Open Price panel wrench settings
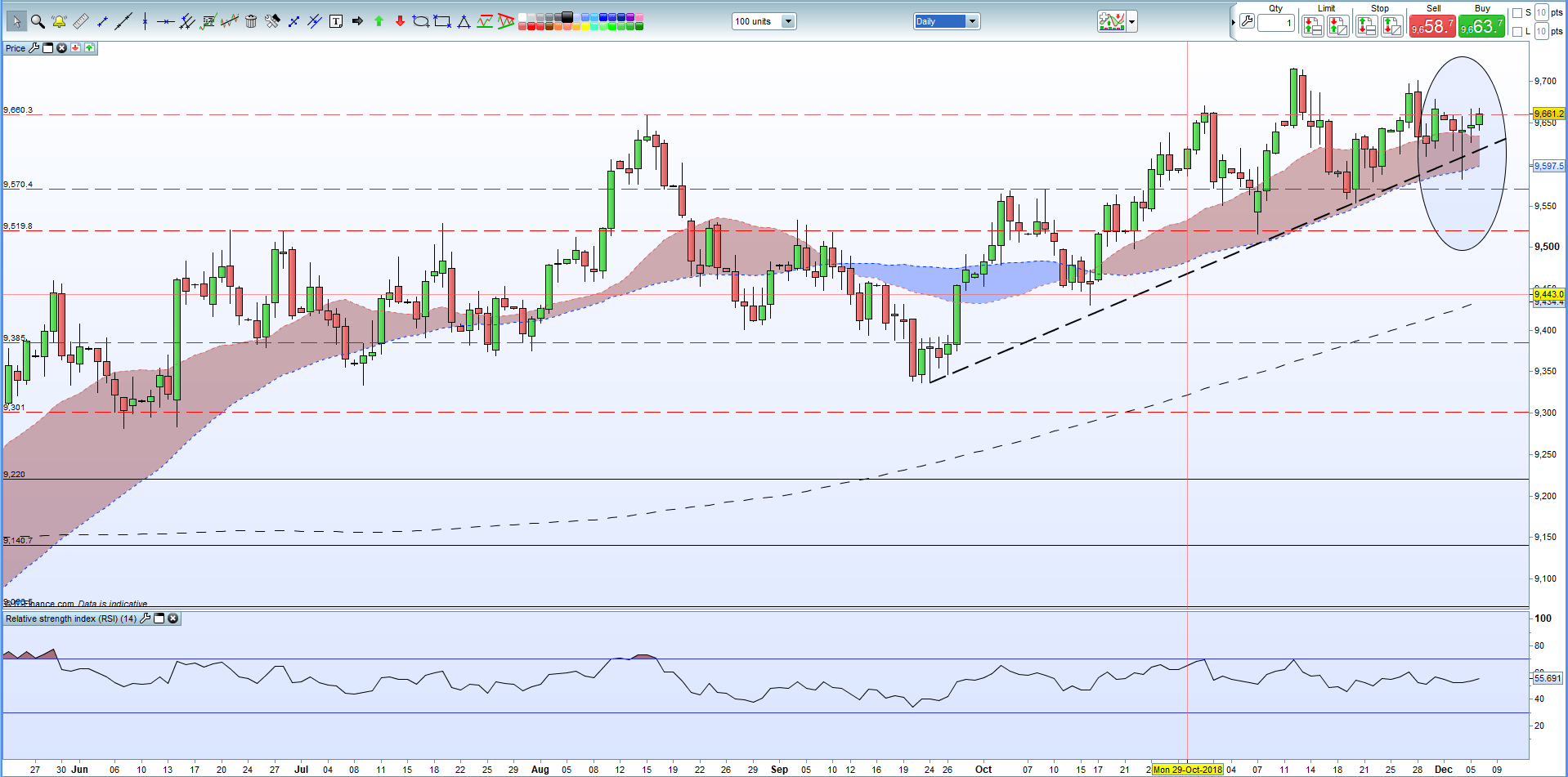The height and width of the screenshot is (777, 1568). pos(34,48)
